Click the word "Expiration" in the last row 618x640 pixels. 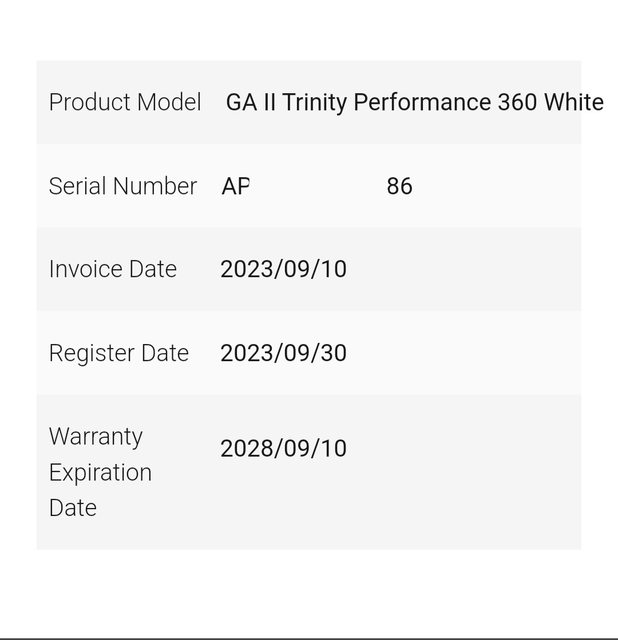coord(100,472)
